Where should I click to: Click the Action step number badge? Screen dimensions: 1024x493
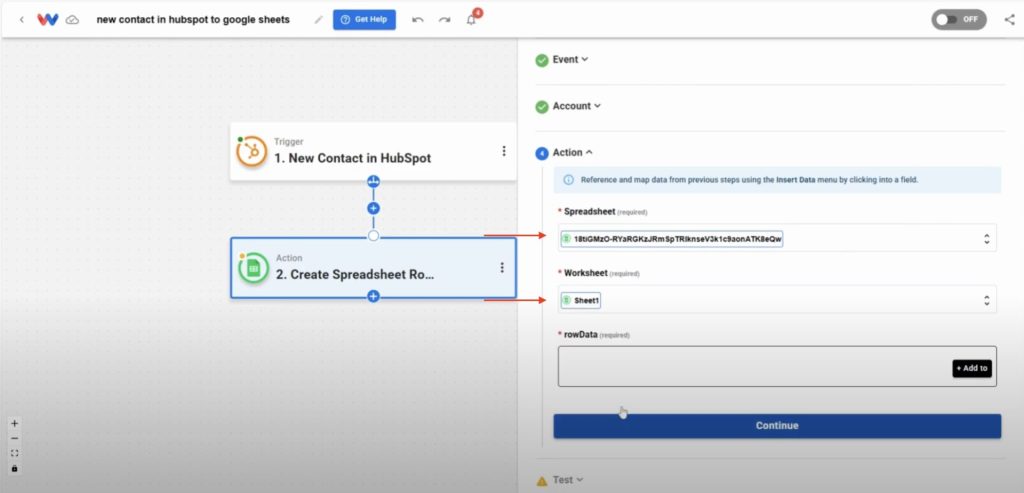tap(542, 153)
